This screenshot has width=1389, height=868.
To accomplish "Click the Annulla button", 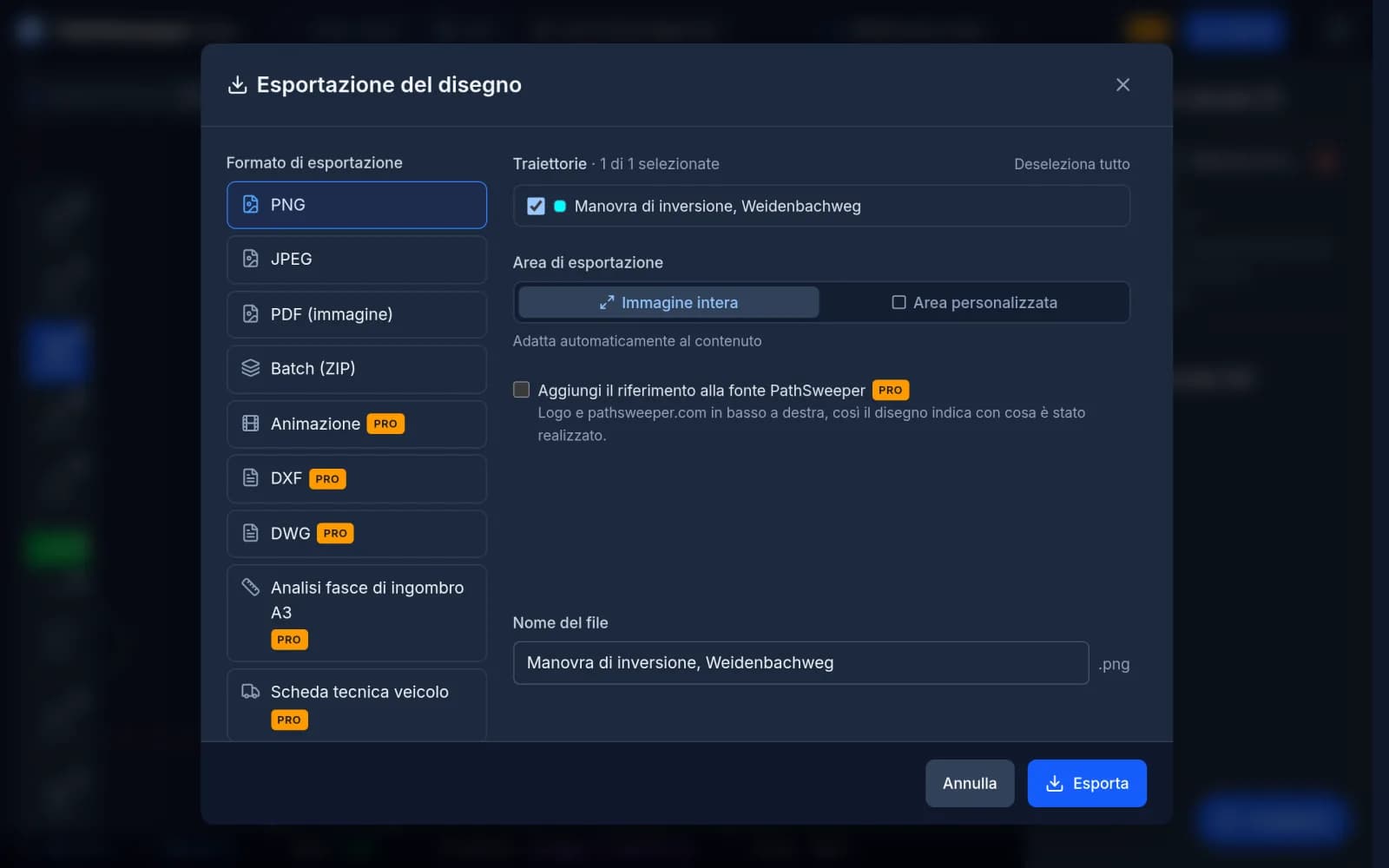I will [x=970, y=783].
